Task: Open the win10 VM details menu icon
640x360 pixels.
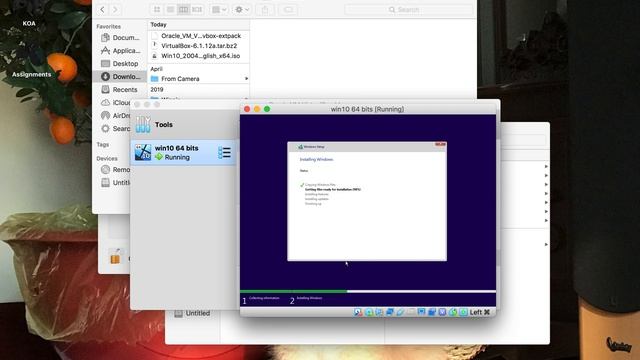Action: tap(224, 153)
